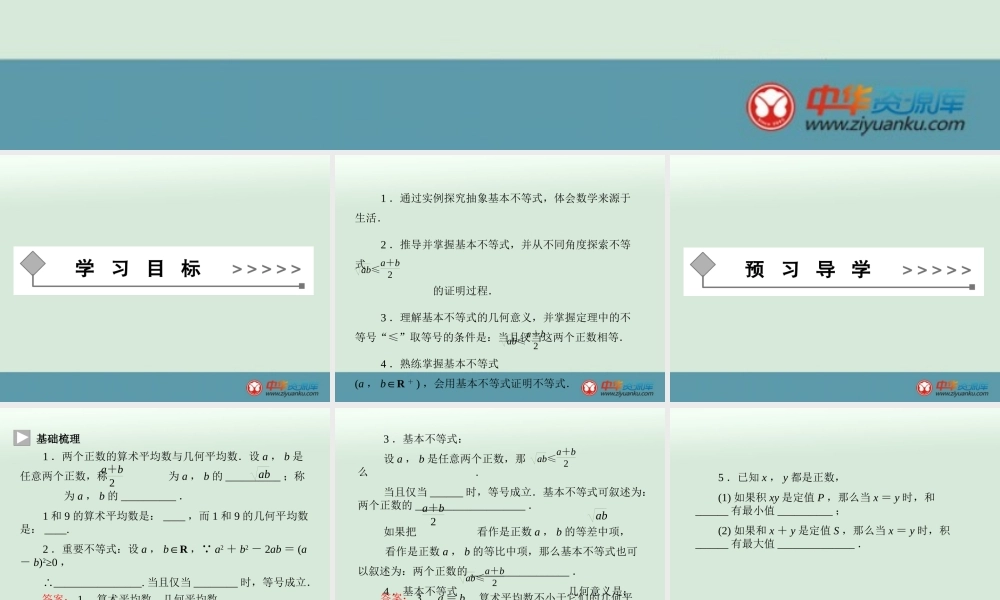
Task: Click the line '2．重要不等式：设a，b∈R'
Action: click(x=175, y=549)
